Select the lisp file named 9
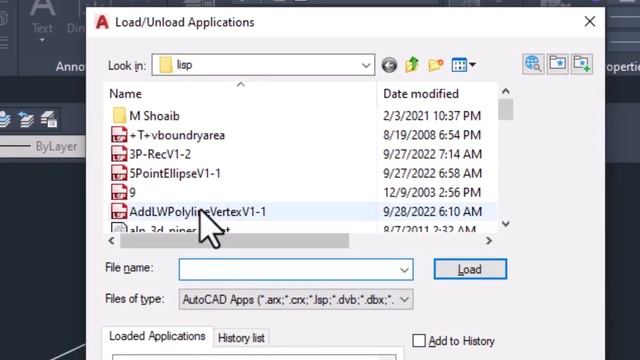This screenshot has height=360, width=640. (x=132, y=193)
